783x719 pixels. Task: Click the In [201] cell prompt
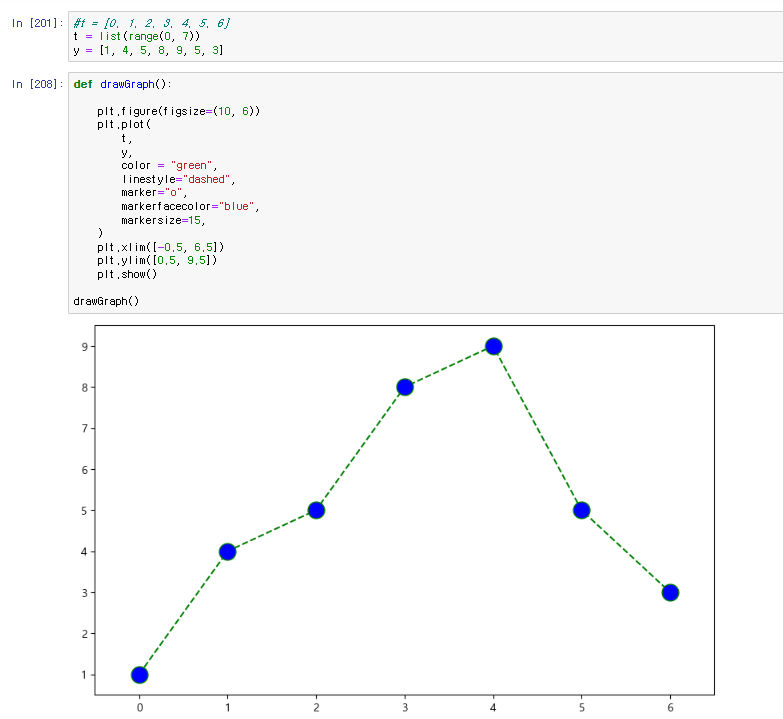click(37, 23)
